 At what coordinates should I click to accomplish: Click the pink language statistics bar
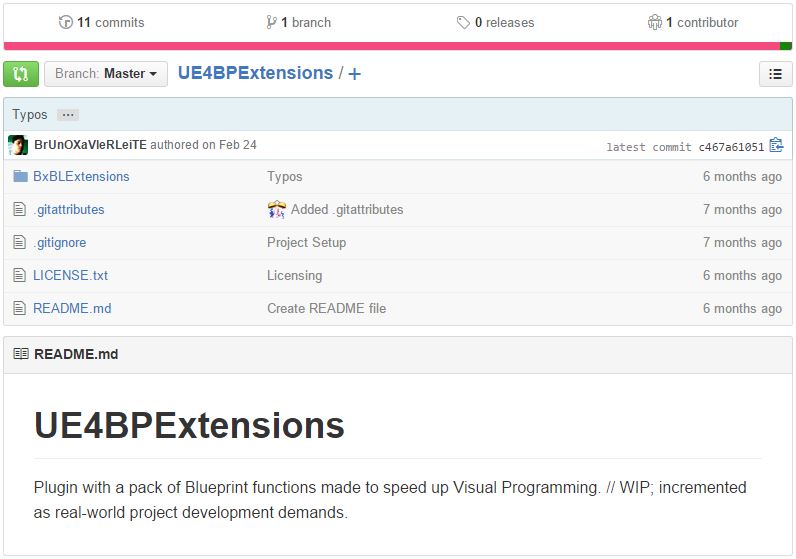(x=390, y=46)
